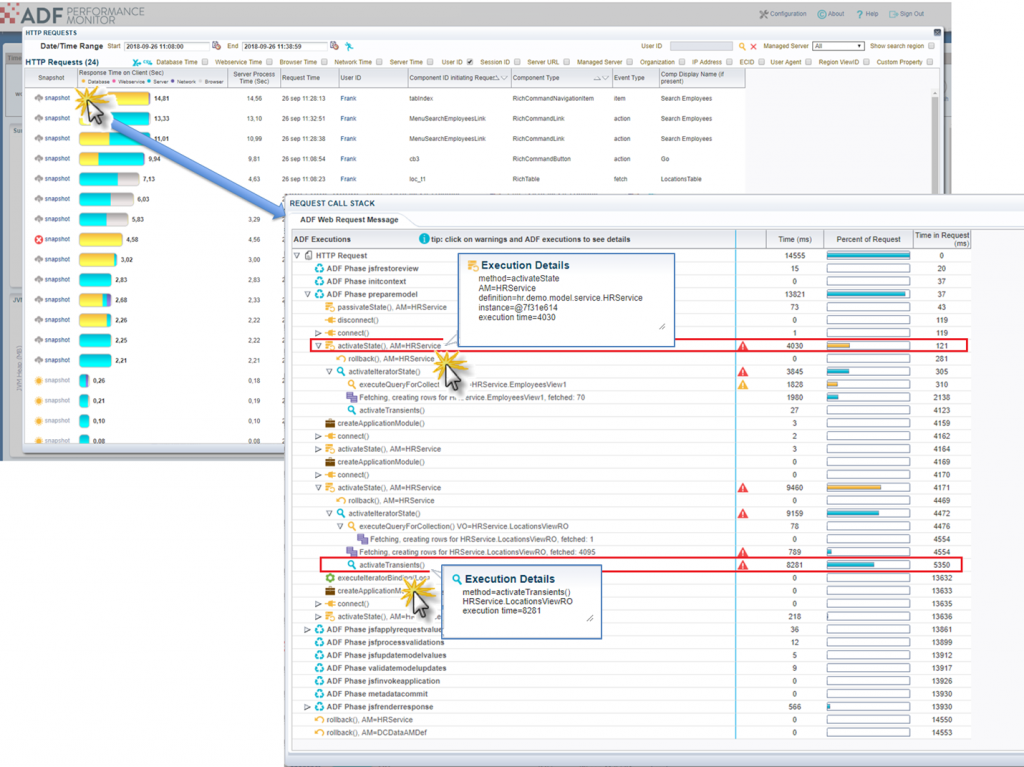Collapse ADF Phase preparemodel node
The width and height of the screenshot is (1024, 767).
click(x=308, y=295)
